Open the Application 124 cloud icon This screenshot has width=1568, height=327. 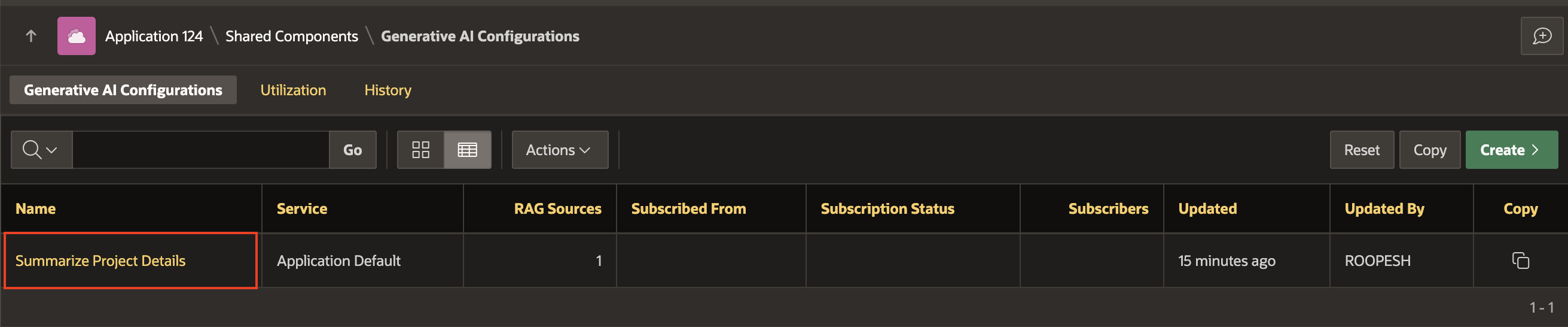(76, 37)
